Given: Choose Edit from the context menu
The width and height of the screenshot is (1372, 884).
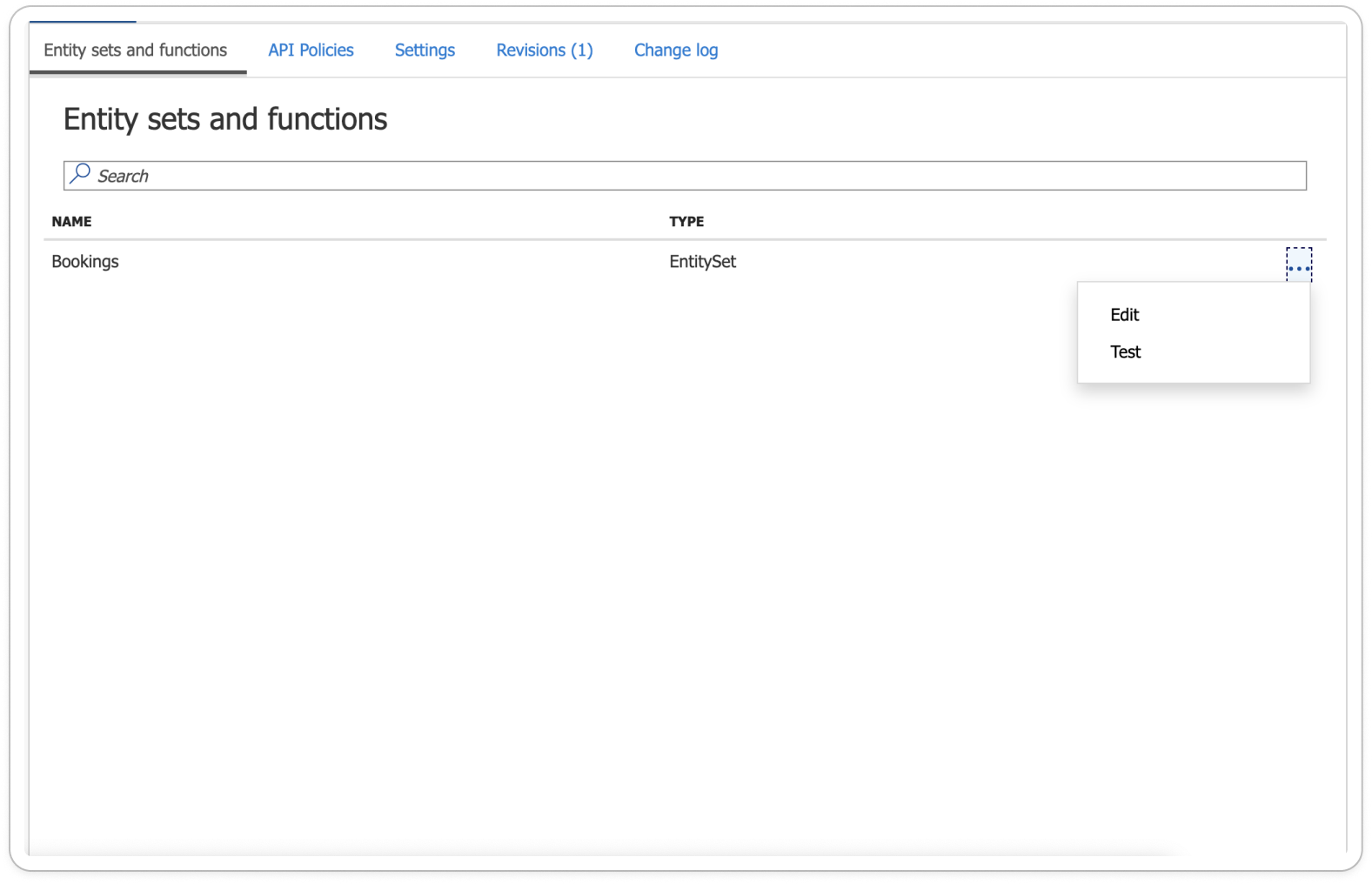Looking at the screenshot, I should point(1124,315).
